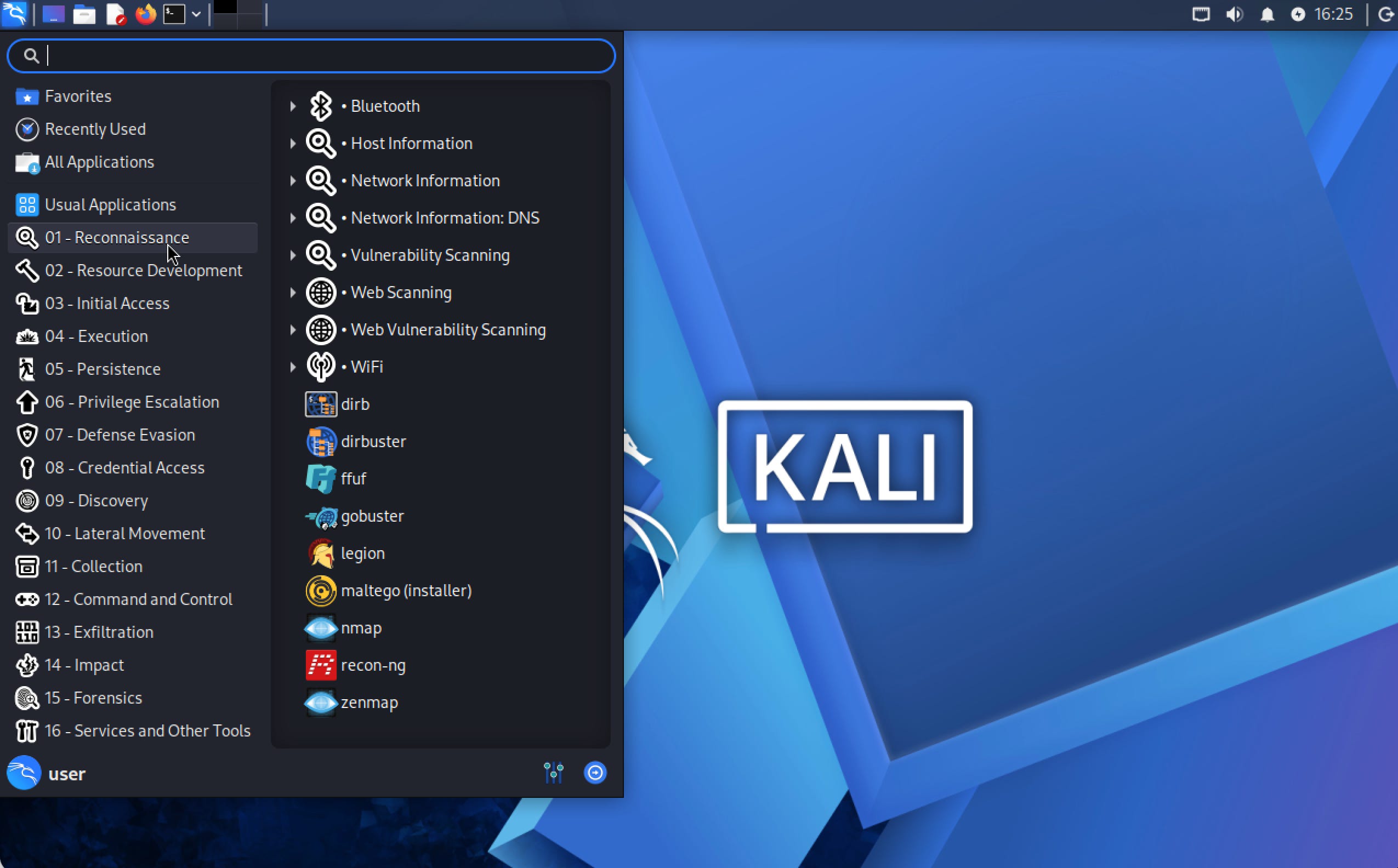Start the ffuf tool

(x=441, y=479)
